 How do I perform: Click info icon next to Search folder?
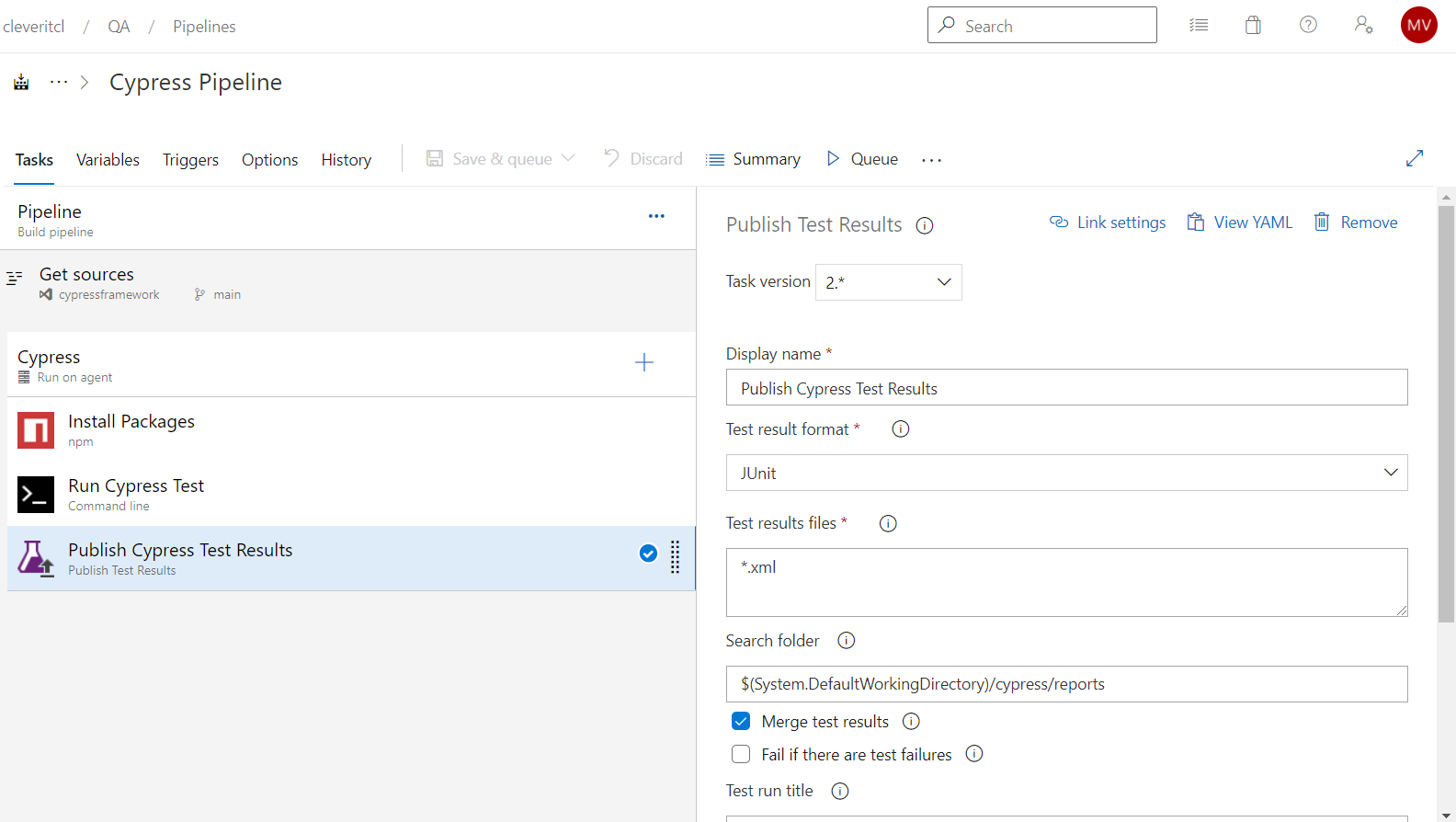pos(847,641)
